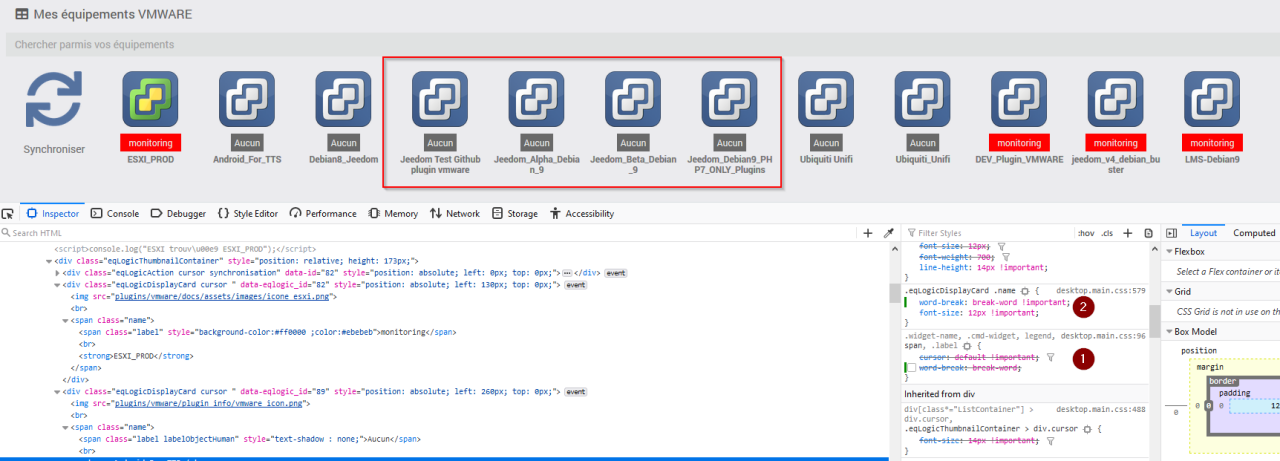Screen dimensions: 1280x461
Task: Collapse the eqLogicDisplayCard data-eqlogic_id="82" node
Action: pyautogui.click(x=58, y=285)
